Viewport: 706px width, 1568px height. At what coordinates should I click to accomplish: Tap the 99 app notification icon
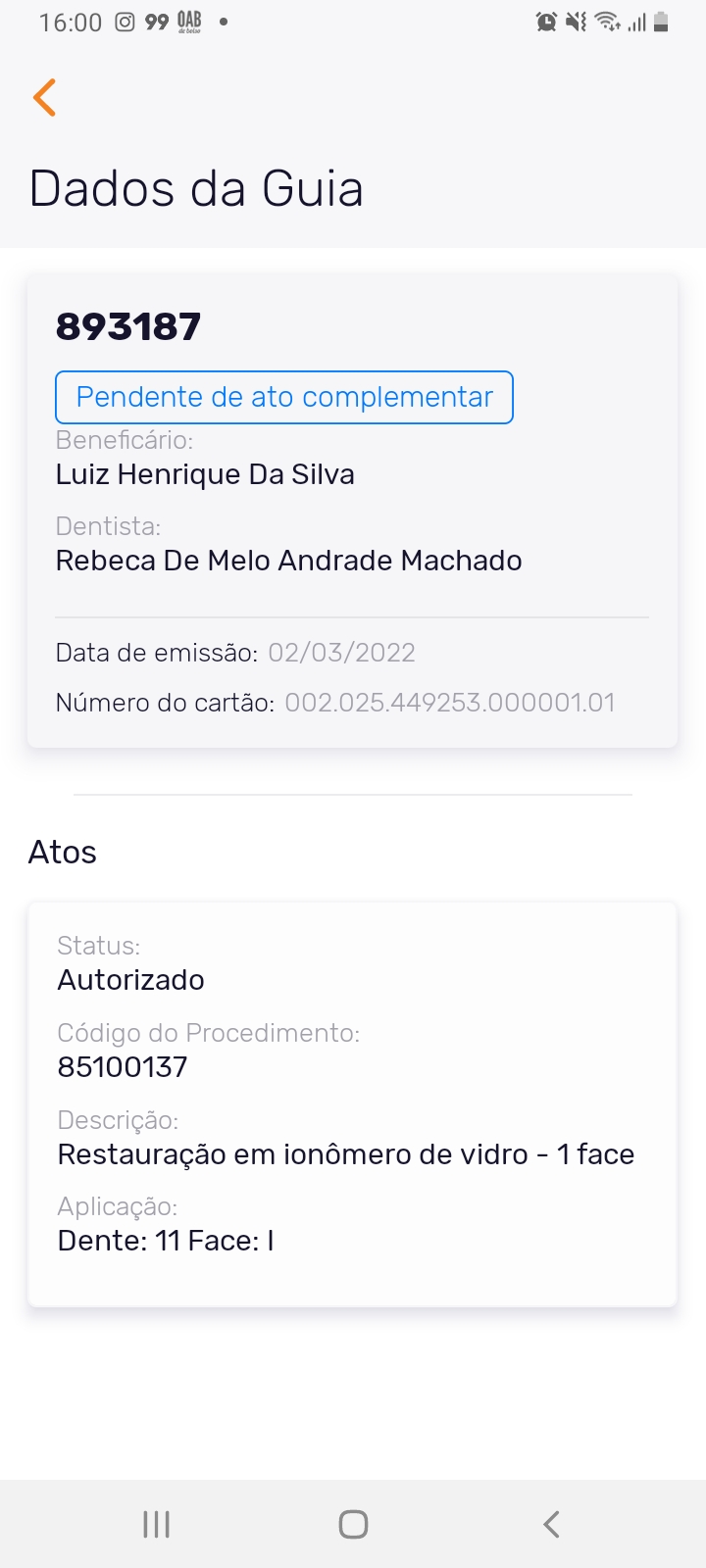pos(157,22)
